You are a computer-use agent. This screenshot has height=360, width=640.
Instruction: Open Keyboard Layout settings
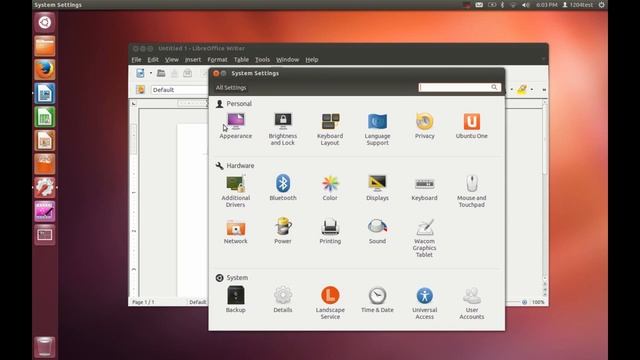pyautogui.click(x=330, y=129)
